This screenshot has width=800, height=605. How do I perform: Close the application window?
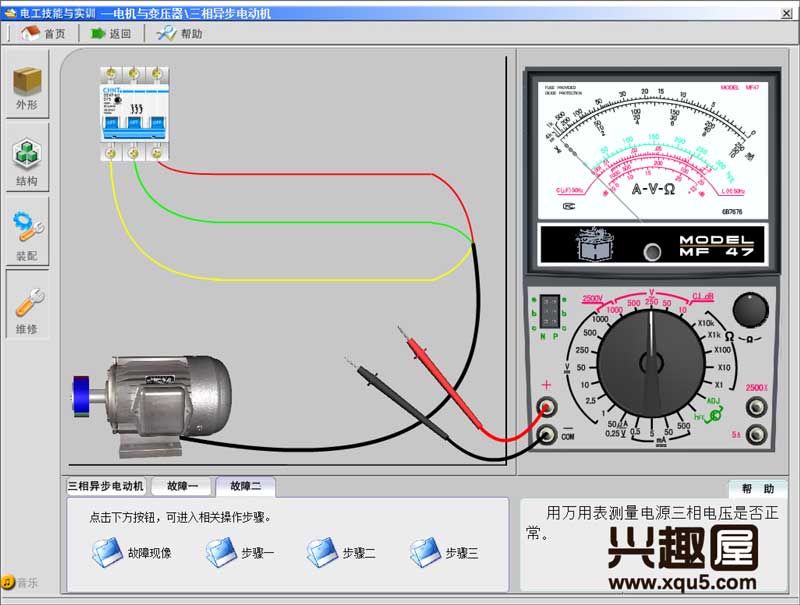[787, 13]
